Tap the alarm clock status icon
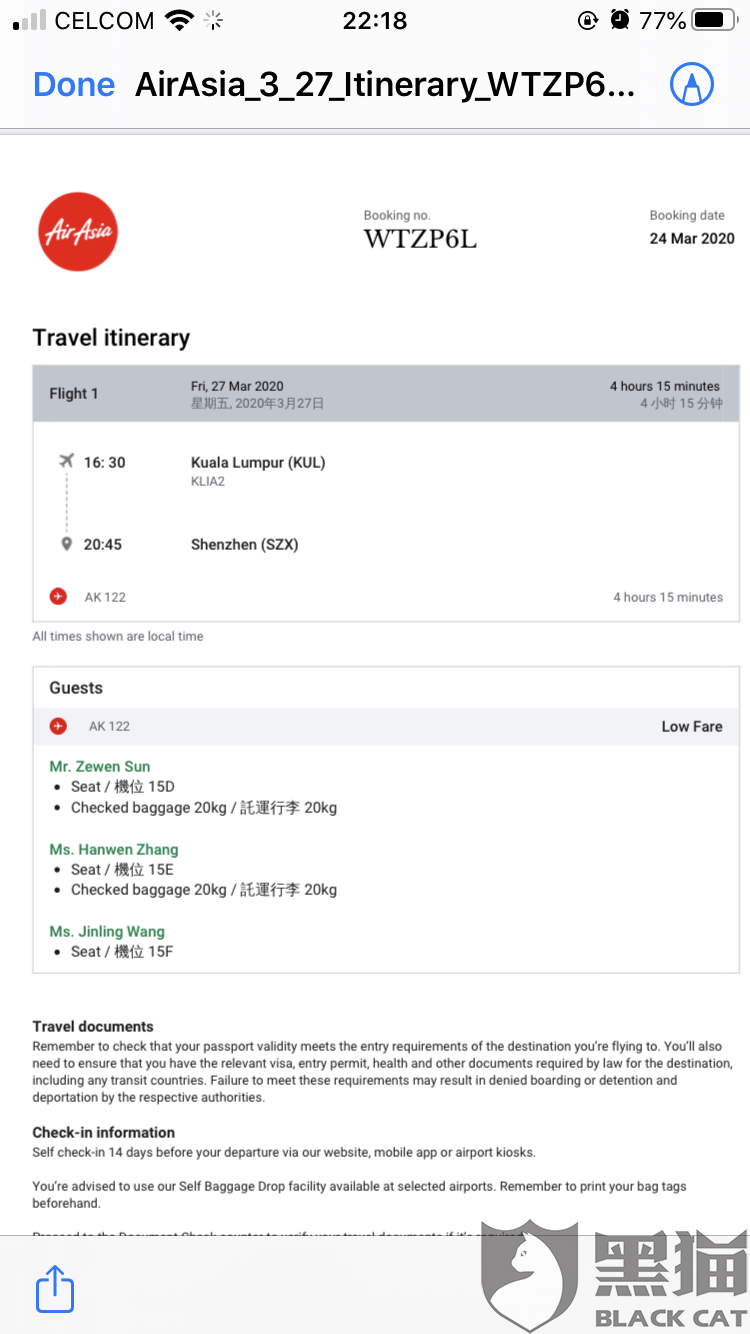The height and width of the screenshot is (1334, 750). pos(621,20)
